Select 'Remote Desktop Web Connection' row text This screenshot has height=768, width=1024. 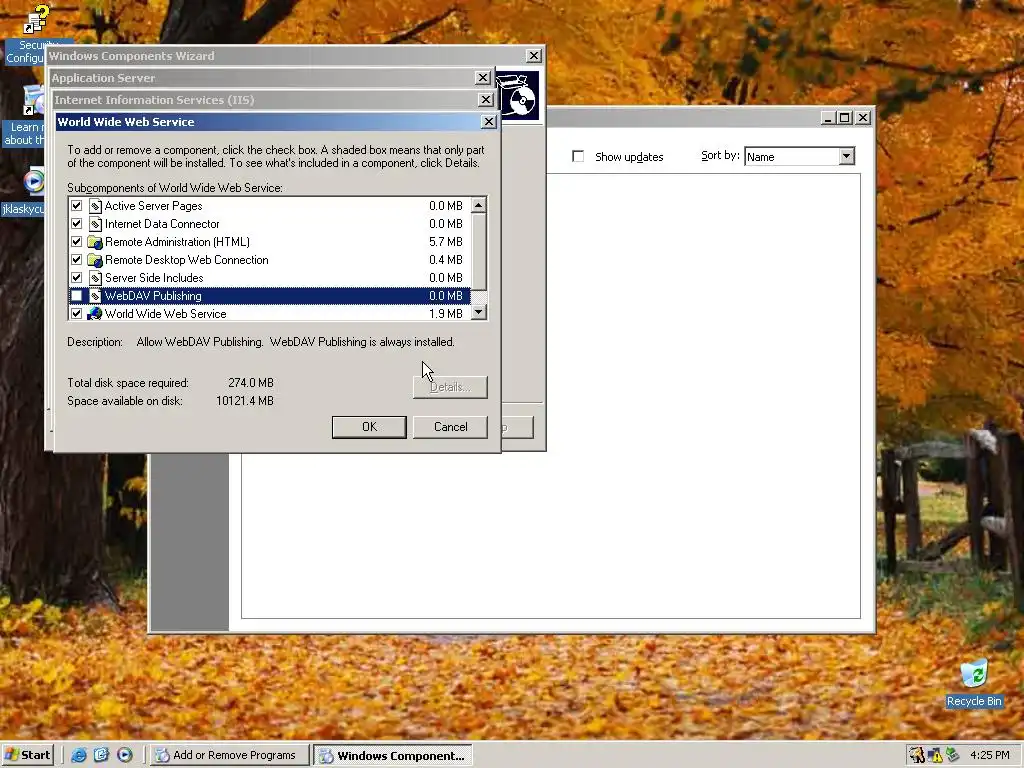coord(187,260)
